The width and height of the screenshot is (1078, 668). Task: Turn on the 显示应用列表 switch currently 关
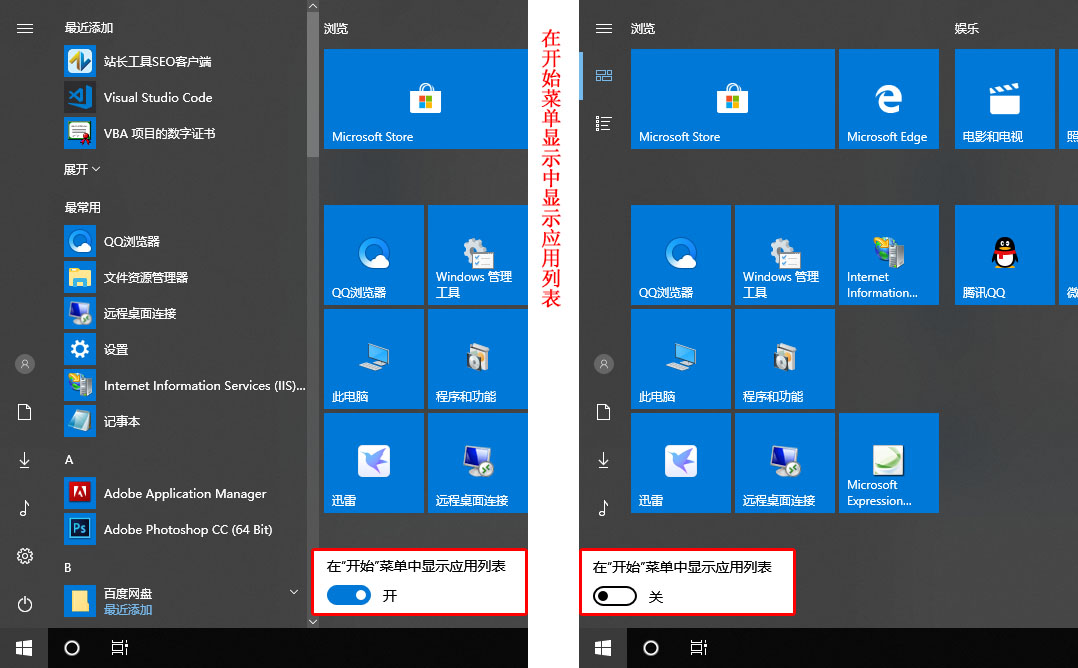615,596
